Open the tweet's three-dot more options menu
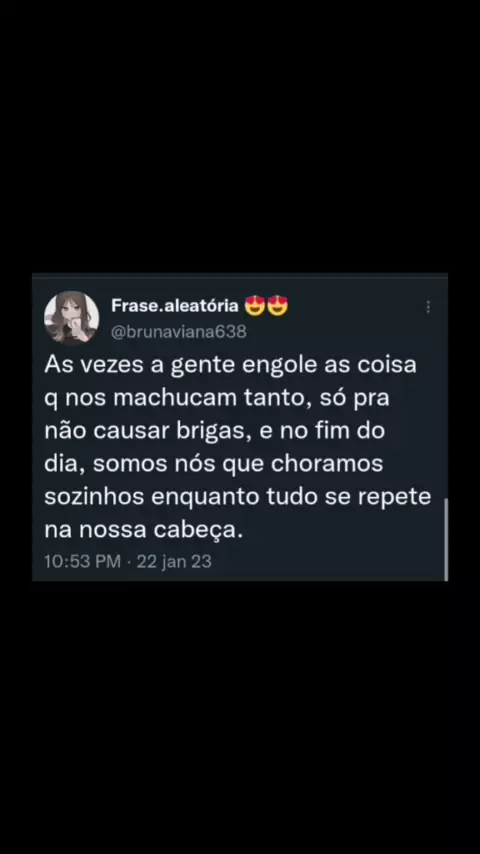This screenshot has height=854, width=480. 428,307
